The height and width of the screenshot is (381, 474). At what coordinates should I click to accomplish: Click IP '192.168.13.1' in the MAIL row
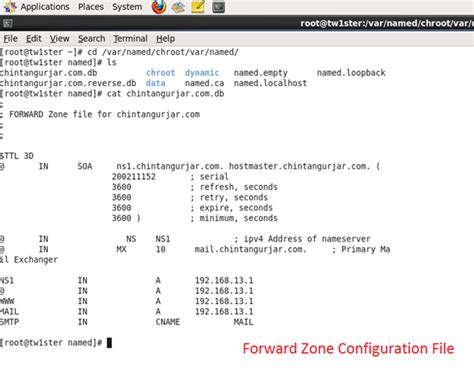tap(224, 312)
